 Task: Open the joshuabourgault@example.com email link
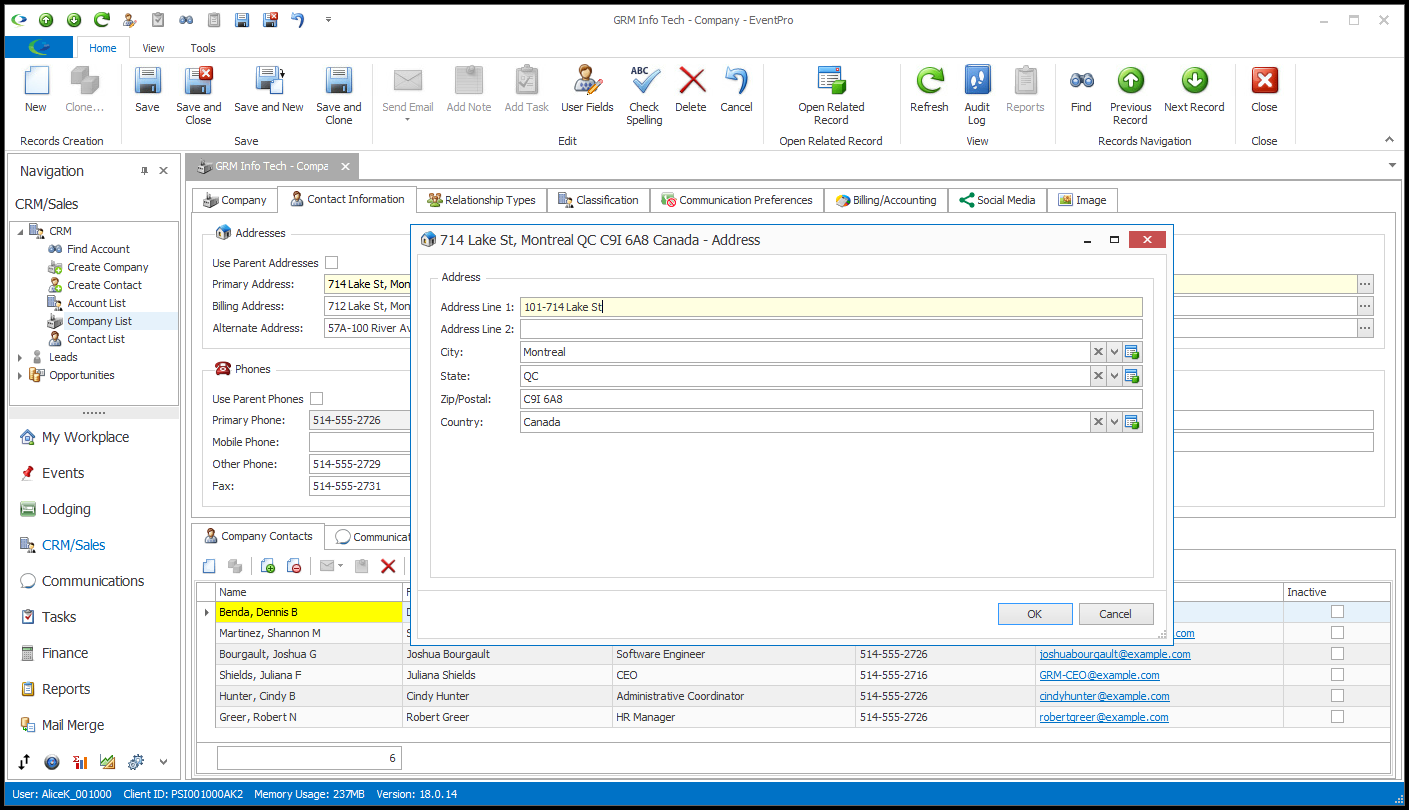[1115, 654]
